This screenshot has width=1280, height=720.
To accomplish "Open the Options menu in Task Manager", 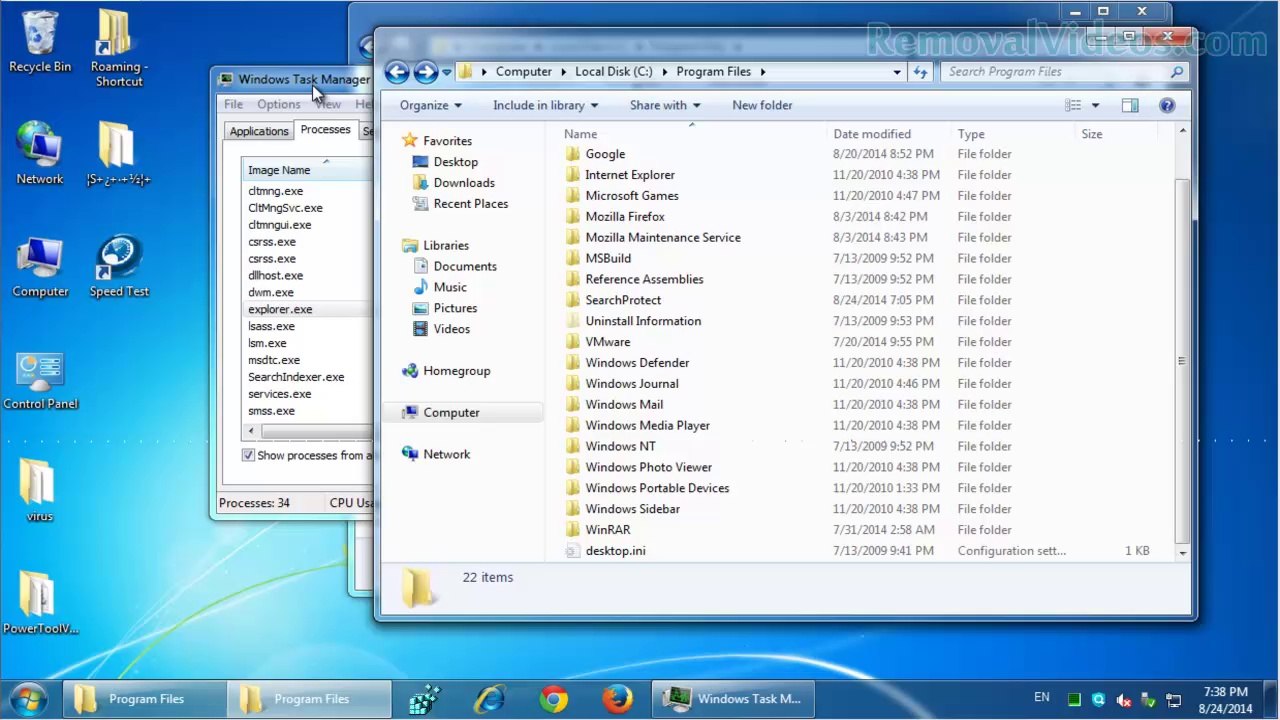I will (278, 104).
